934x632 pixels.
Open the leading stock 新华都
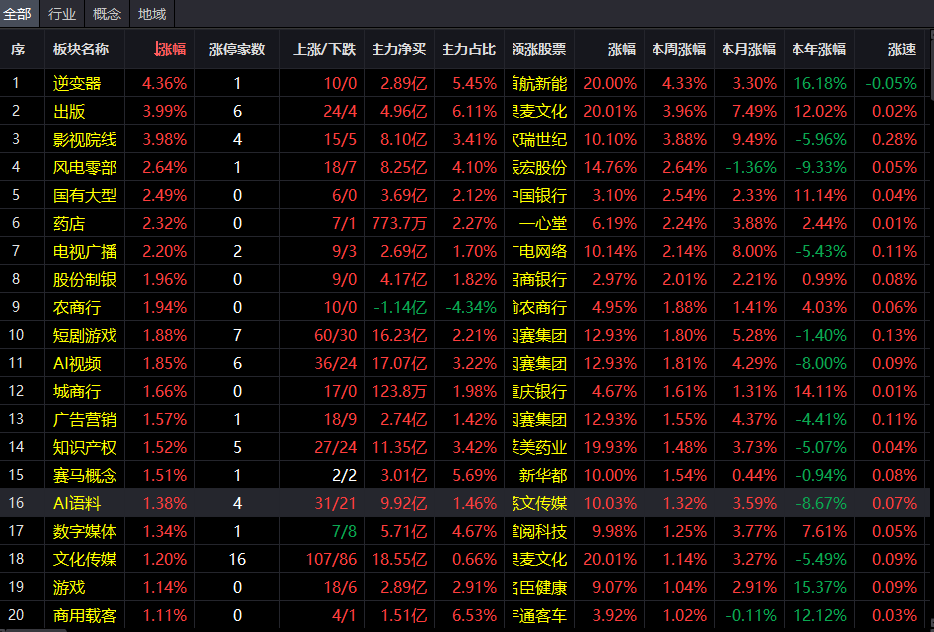pyautogui.click(x=543, y=475)
